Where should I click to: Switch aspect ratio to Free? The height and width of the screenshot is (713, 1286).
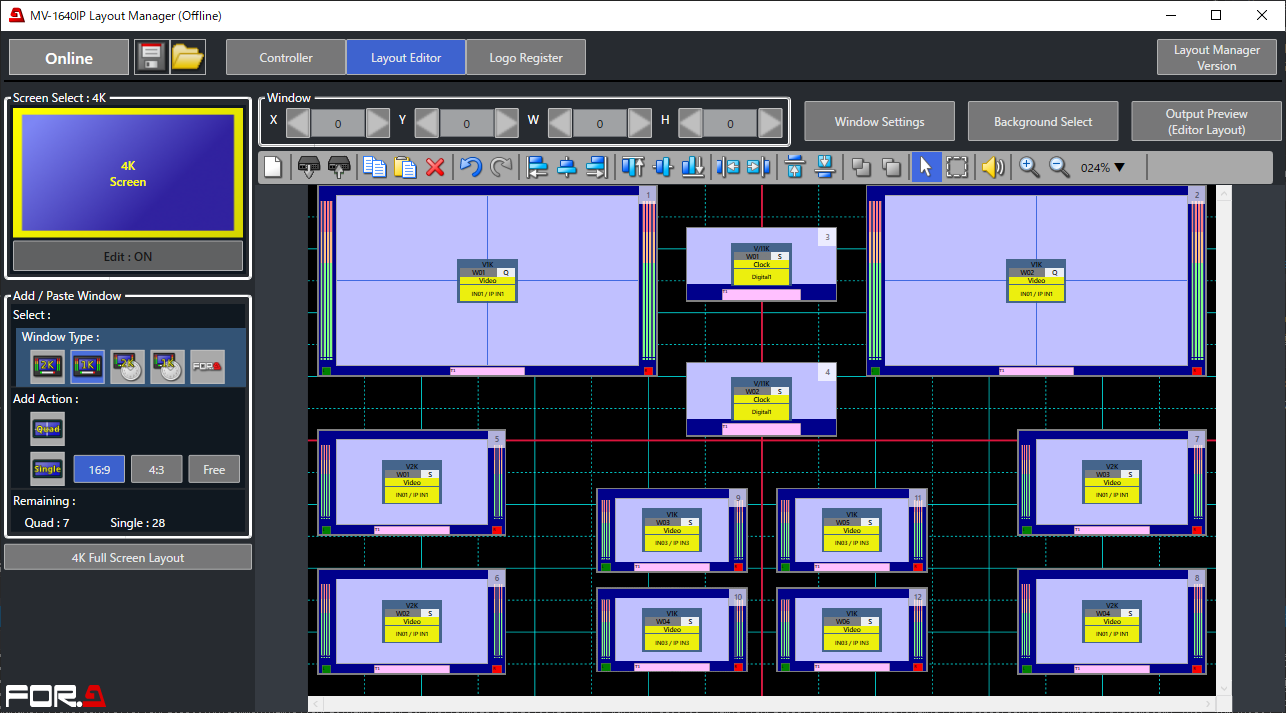tap(214, 470)
